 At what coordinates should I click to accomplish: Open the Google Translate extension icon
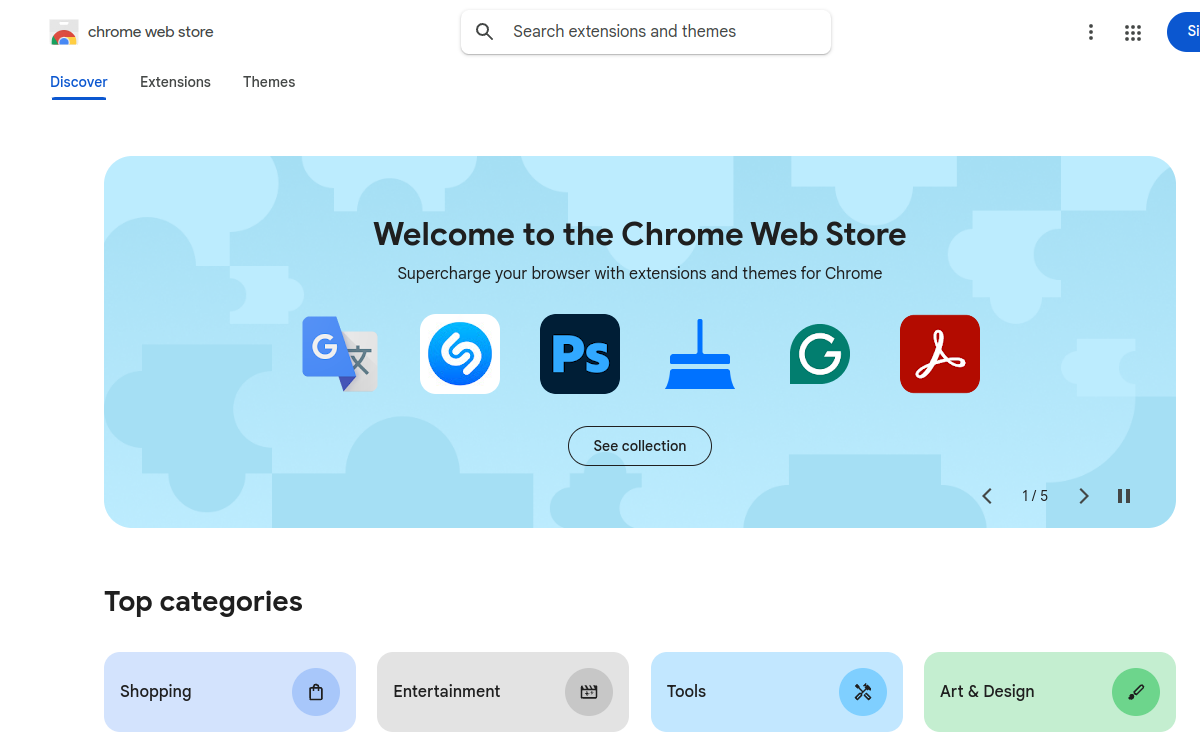tap(340, 354)
